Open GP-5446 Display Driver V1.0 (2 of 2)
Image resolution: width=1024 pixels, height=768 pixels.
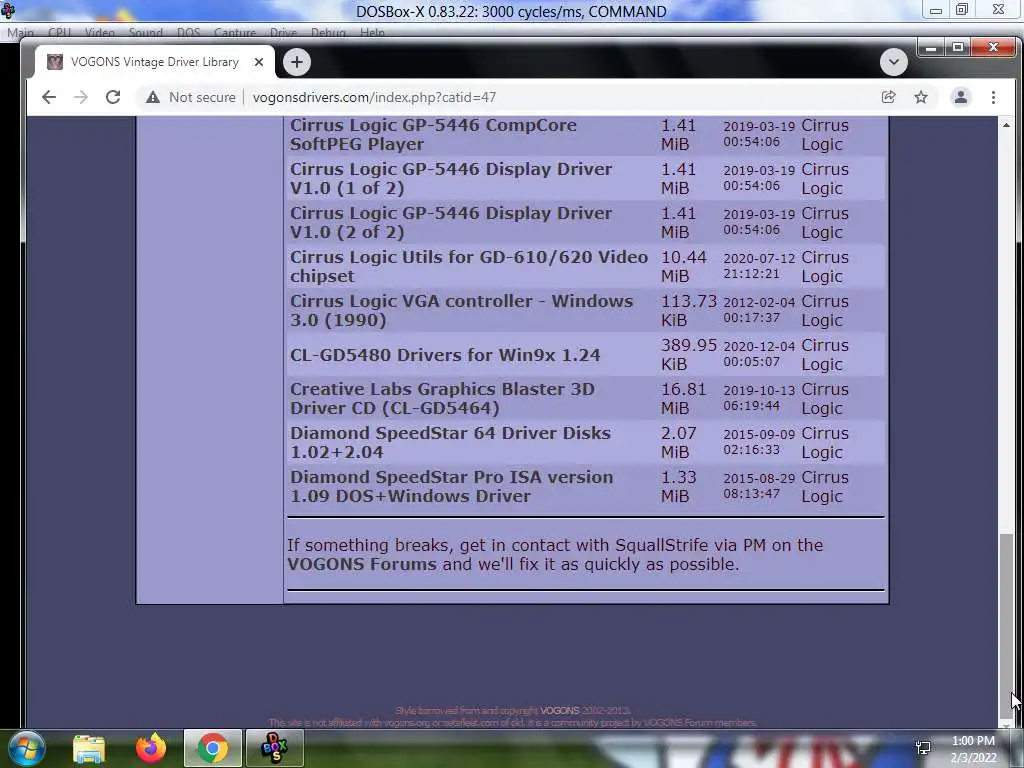[x=451, y=223]
